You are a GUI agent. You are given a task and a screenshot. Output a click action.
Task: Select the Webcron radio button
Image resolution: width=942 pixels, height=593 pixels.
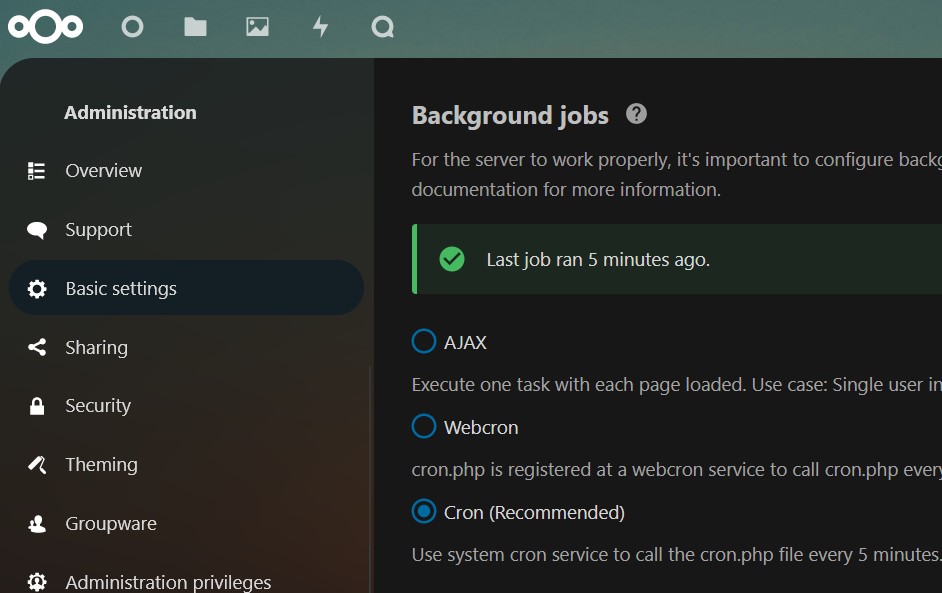tap(424, 427)
